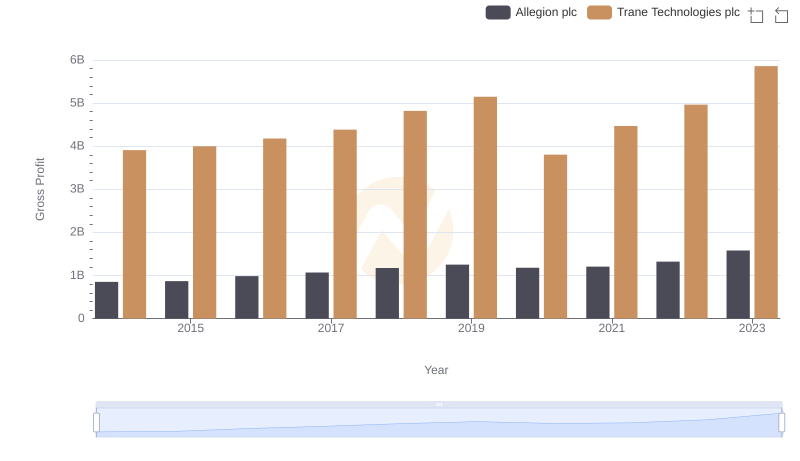800x461 pixels.
Task: Click the Trane Technologies plc legend label
Action: 678,13
